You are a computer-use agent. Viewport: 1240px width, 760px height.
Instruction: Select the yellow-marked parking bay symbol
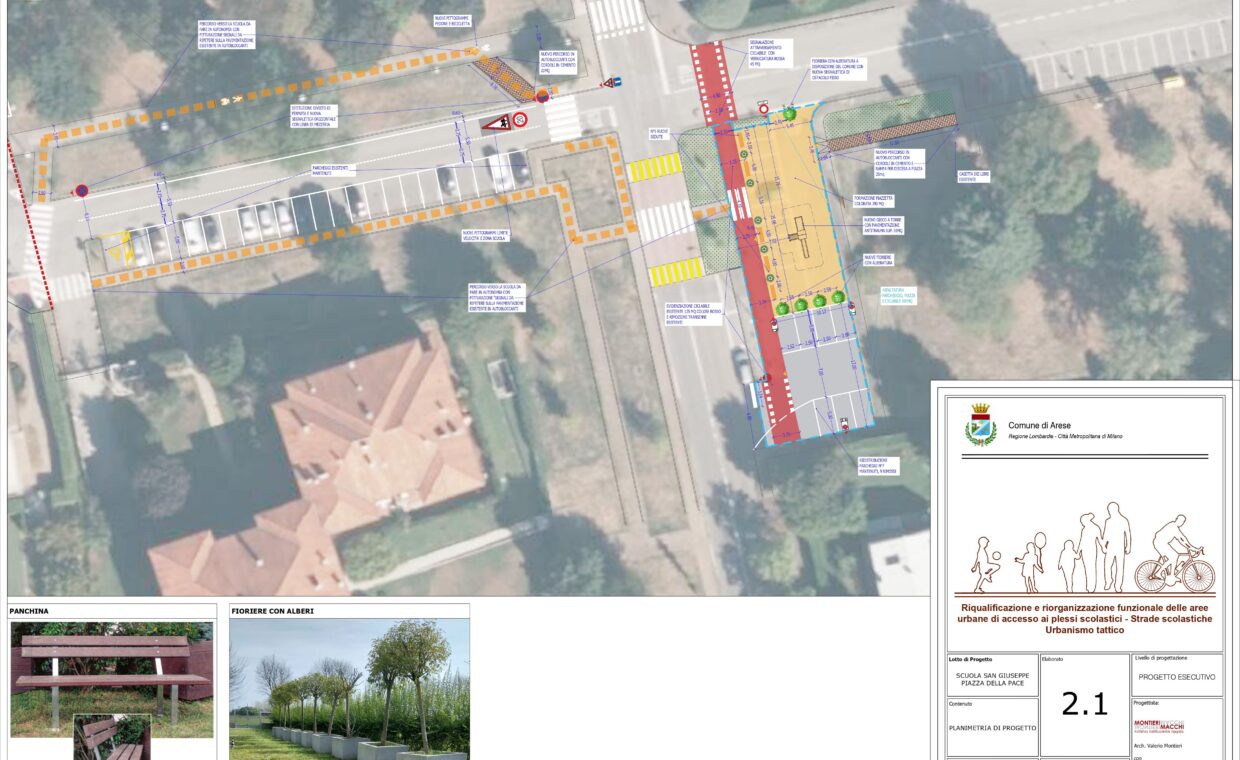coord(119,247)
